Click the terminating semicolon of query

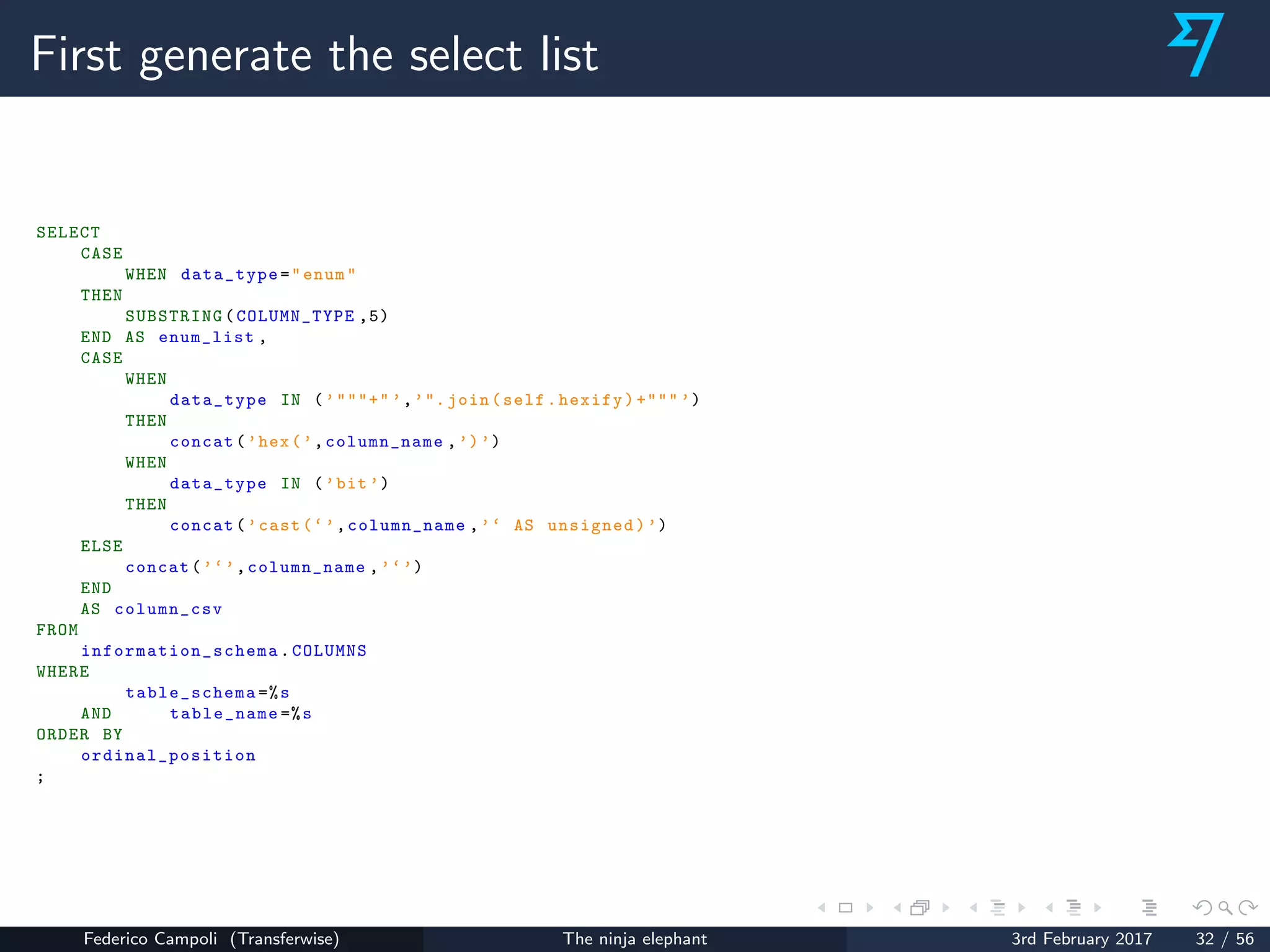pos(40,777)
